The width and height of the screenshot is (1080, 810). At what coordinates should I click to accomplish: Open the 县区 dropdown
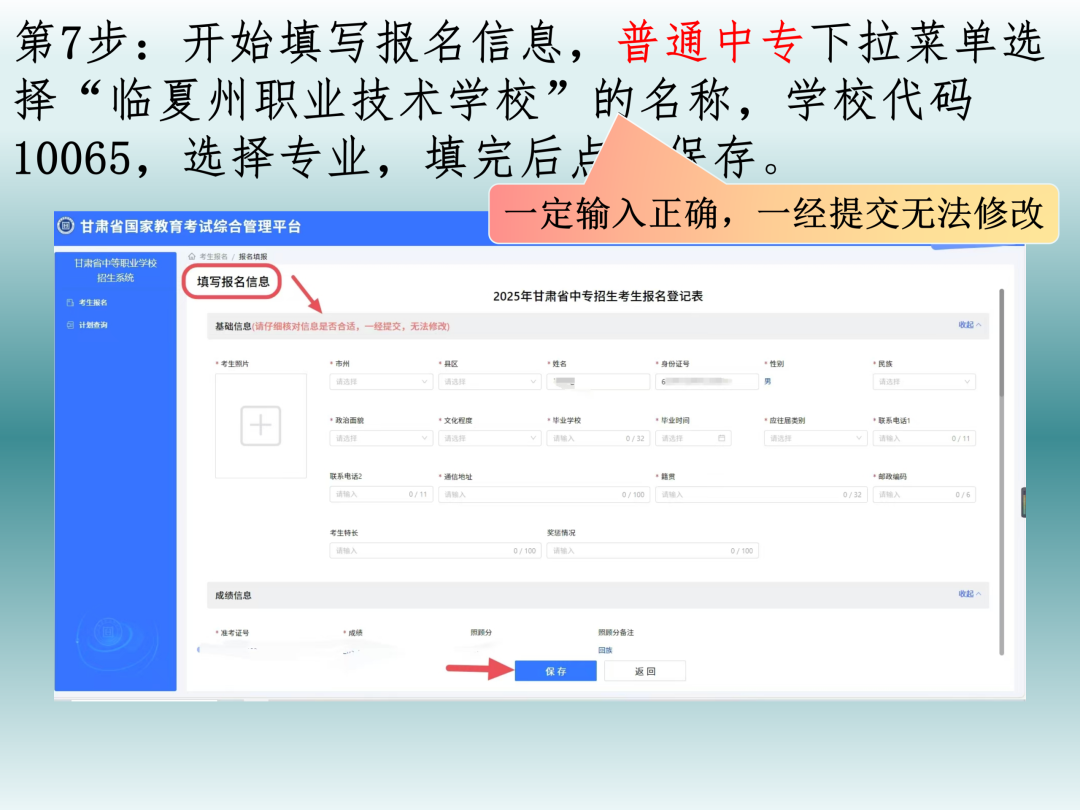pos(490,382)
